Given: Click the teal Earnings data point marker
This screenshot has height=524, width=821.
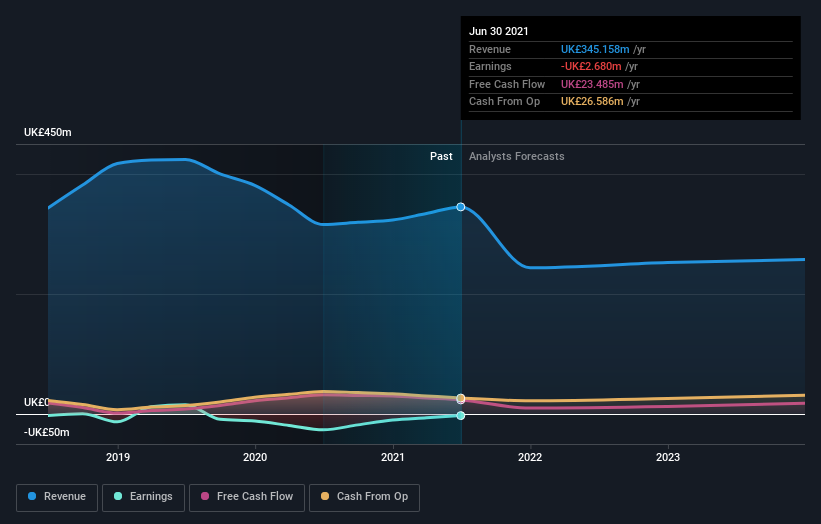Looking at the screenshot, I should pos(461,416).
